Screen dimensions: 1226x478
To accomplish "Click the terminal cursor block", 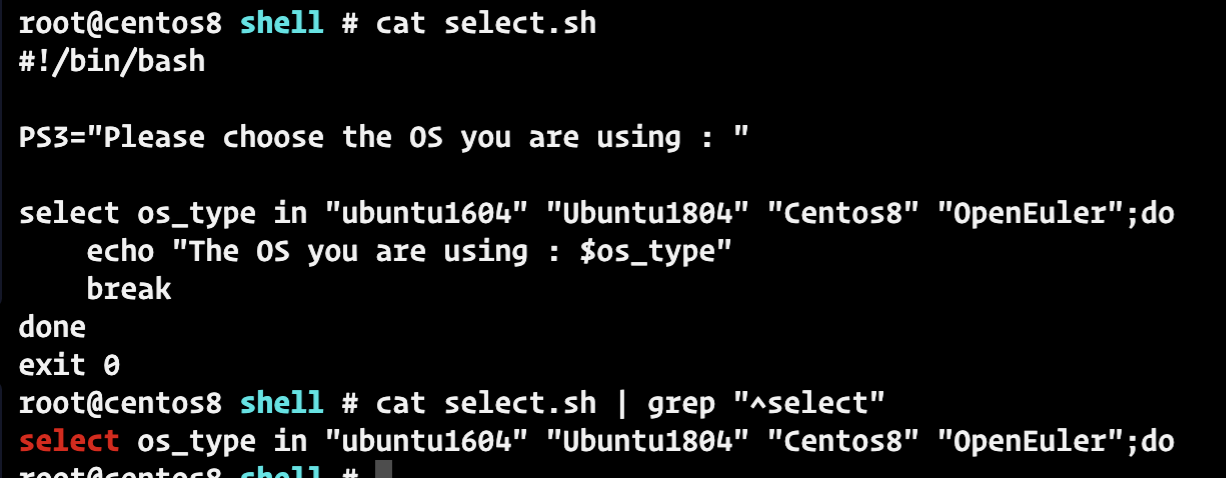I will pyautogui.click(x=383, y=471).
